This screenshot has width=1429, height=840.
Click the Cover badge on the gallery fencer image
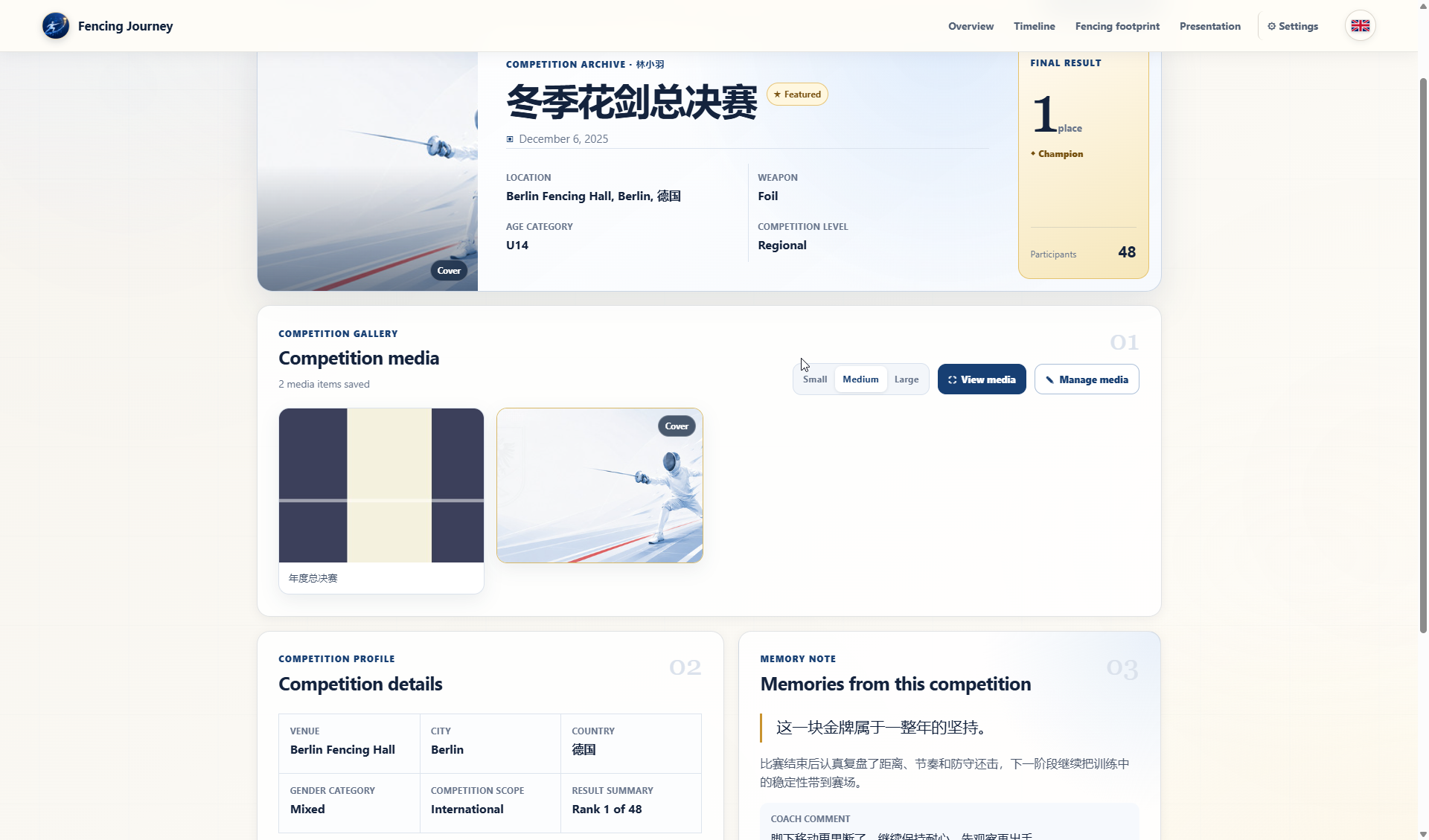[x=677, y=426]
